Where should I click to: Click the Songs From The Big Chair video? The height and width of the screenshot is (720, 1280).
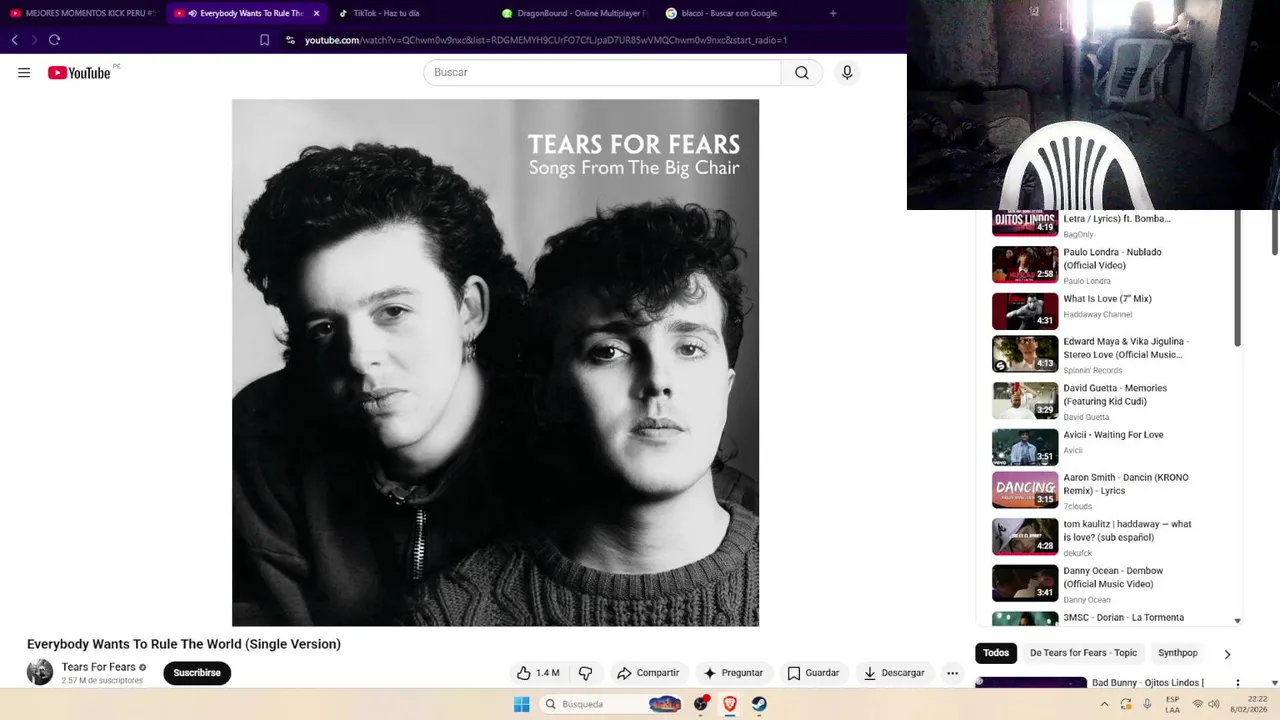pyautogui.click(x=495, y=362)
